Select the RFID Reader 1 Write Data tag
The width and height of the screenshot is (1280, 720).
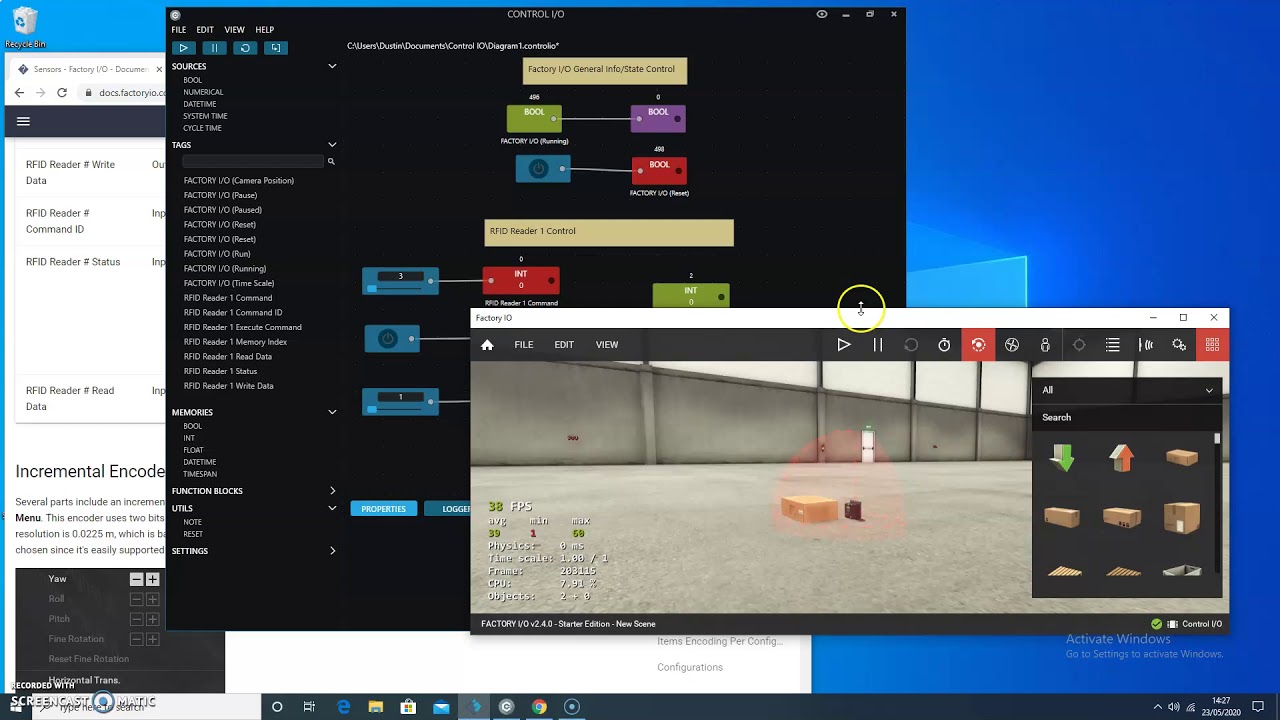pos(229,386)
